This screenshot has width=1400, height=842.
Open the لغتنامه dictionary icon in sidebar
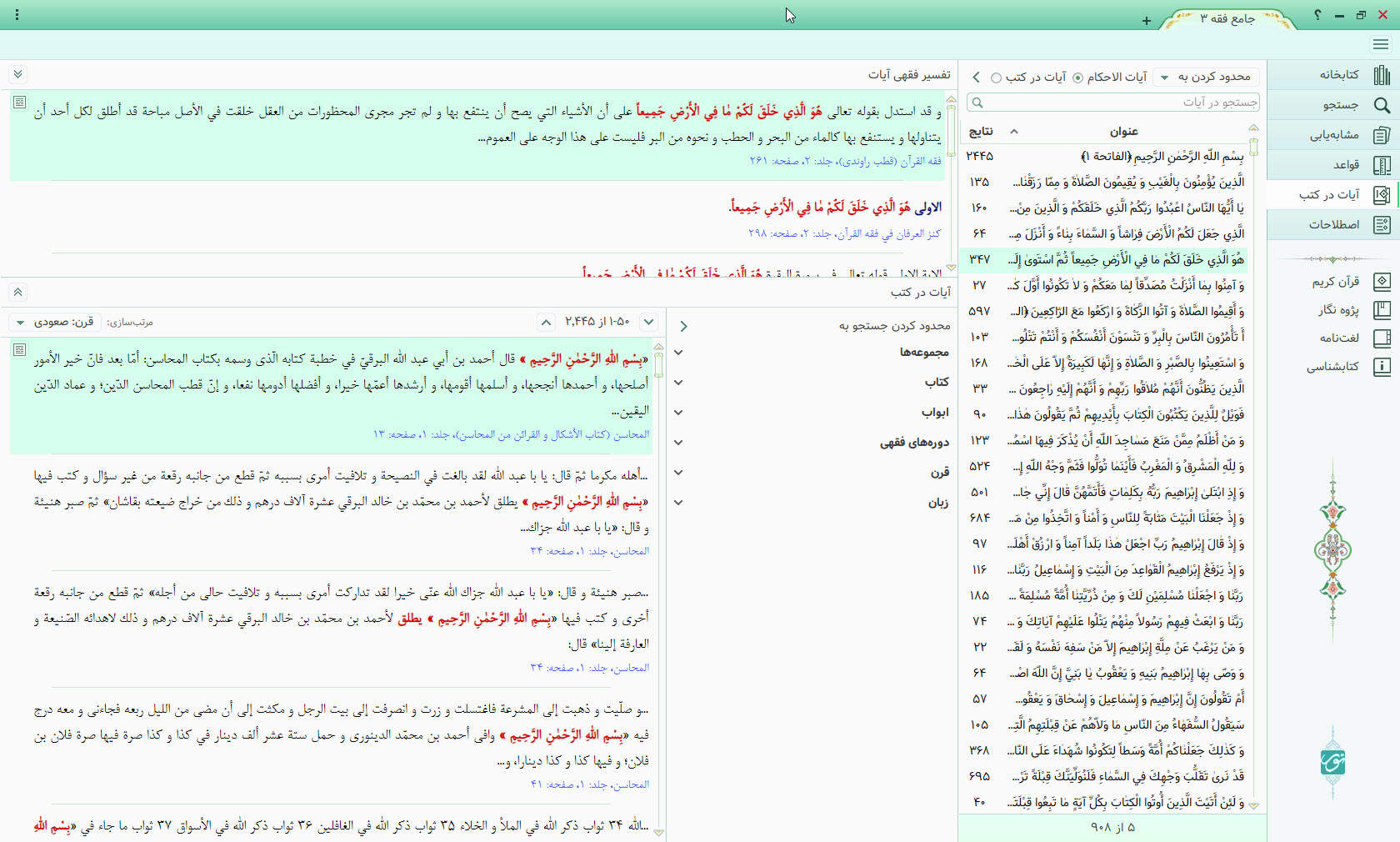click(x=1381, y=338)
